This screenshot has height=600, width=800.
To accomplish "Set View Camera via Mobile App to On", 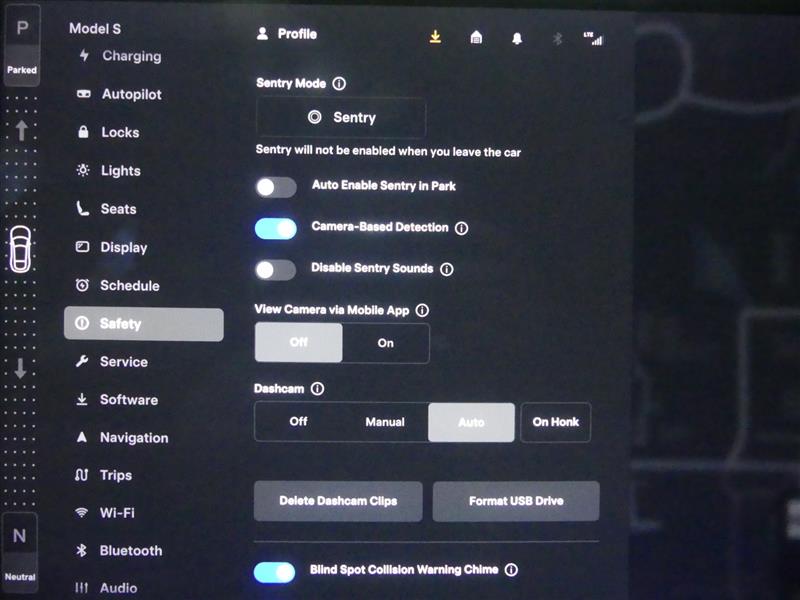I will [x=386, y=343].
